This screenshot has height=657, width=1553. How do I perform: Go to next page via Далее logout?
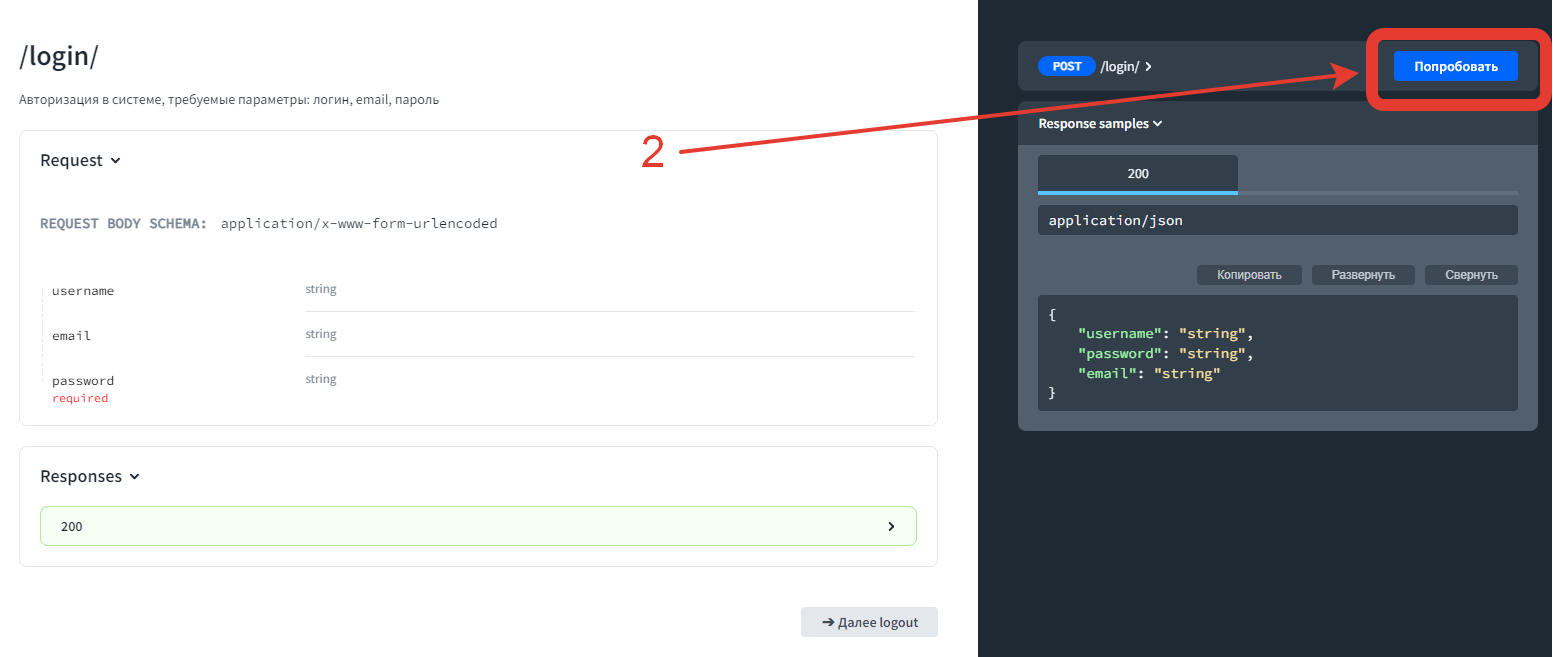(869, 622)
